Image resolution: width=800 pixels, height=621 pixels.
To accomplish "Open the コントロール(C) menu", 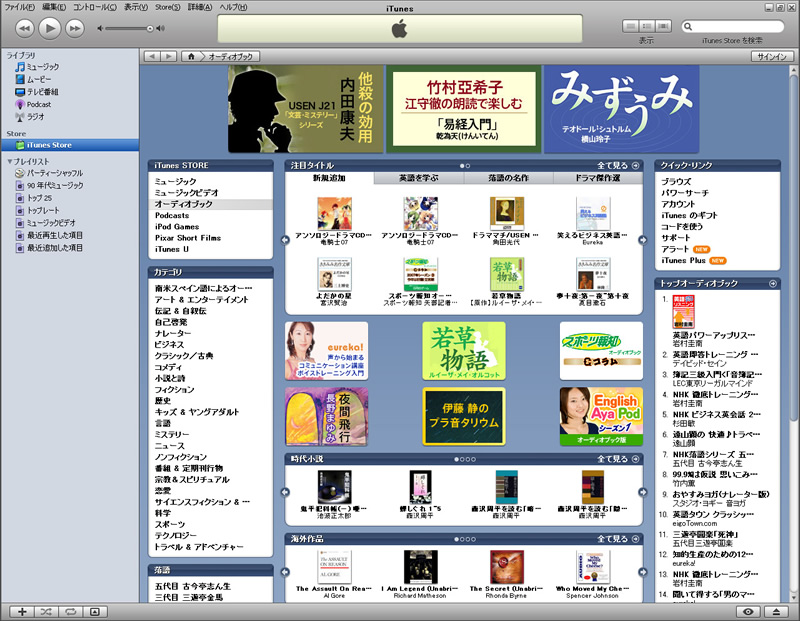I will (x=95, y=7).
